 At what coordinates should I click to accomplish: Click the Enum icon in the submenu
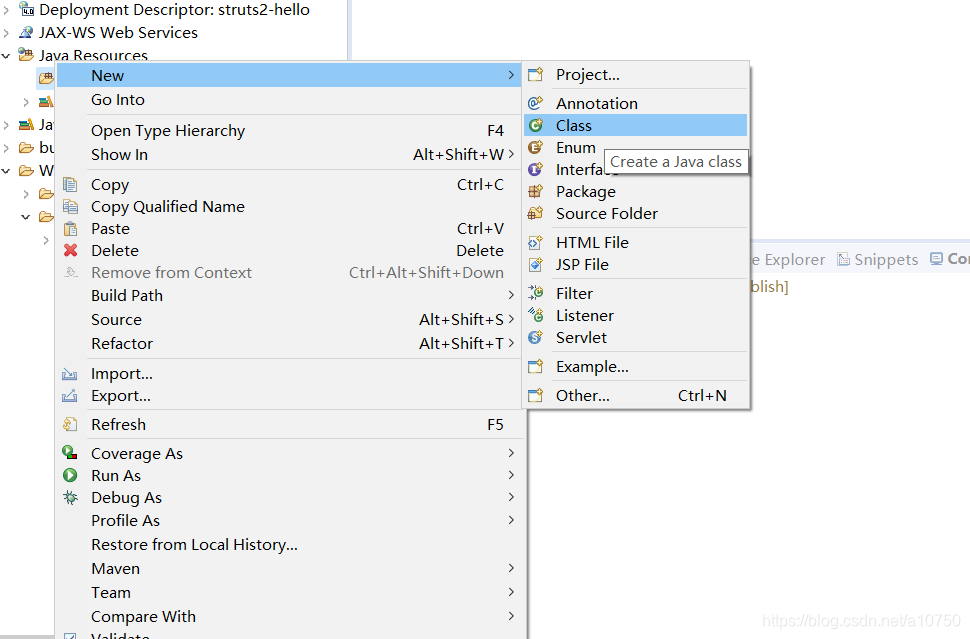click(x=535, y=147)
